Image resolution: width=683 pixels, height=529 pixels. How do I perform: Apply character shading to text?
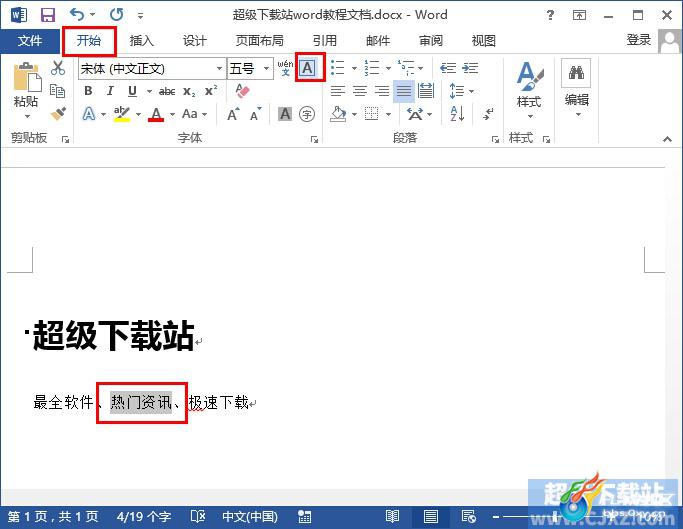coord(285,114)
